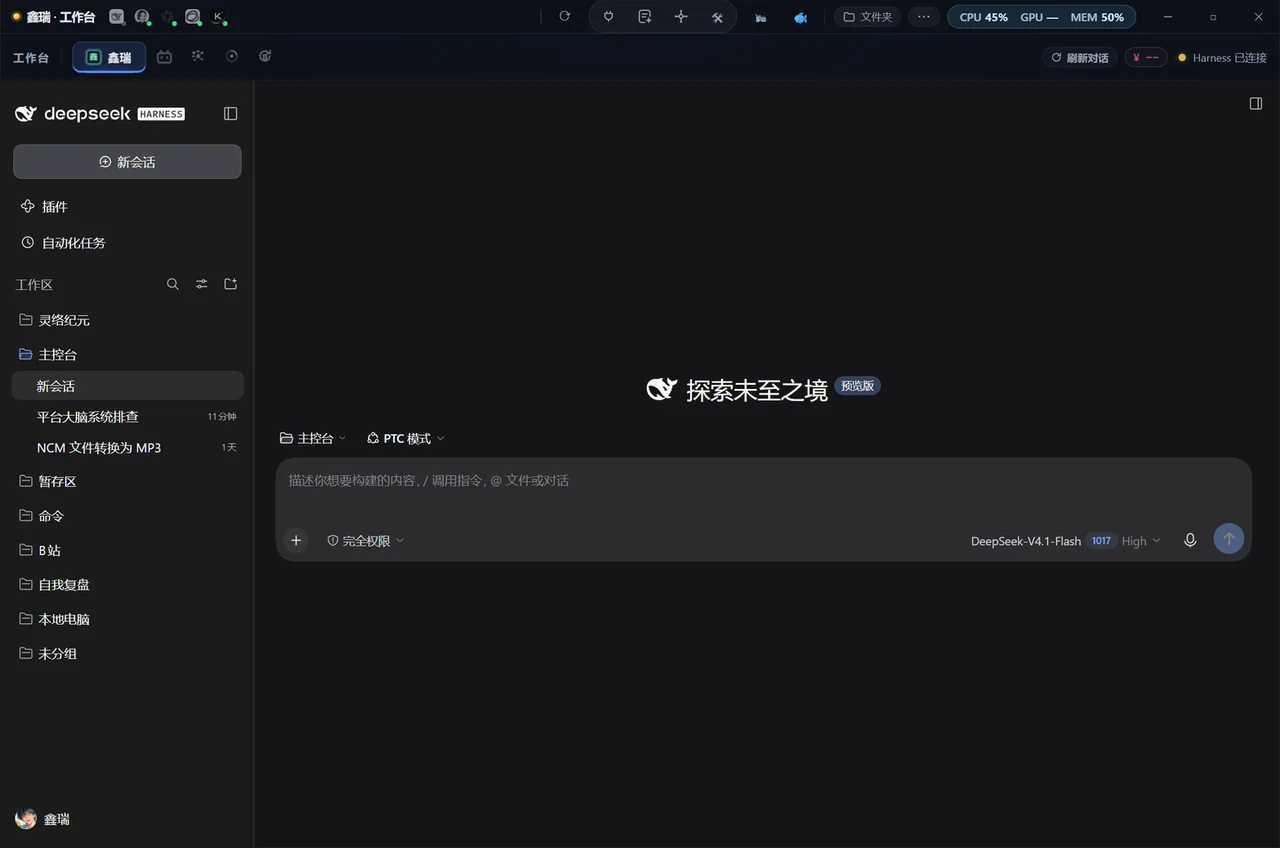Select 新会话 conversation in sidebar list
Viewport: 1280px width, 848px height.
(127, 386)
